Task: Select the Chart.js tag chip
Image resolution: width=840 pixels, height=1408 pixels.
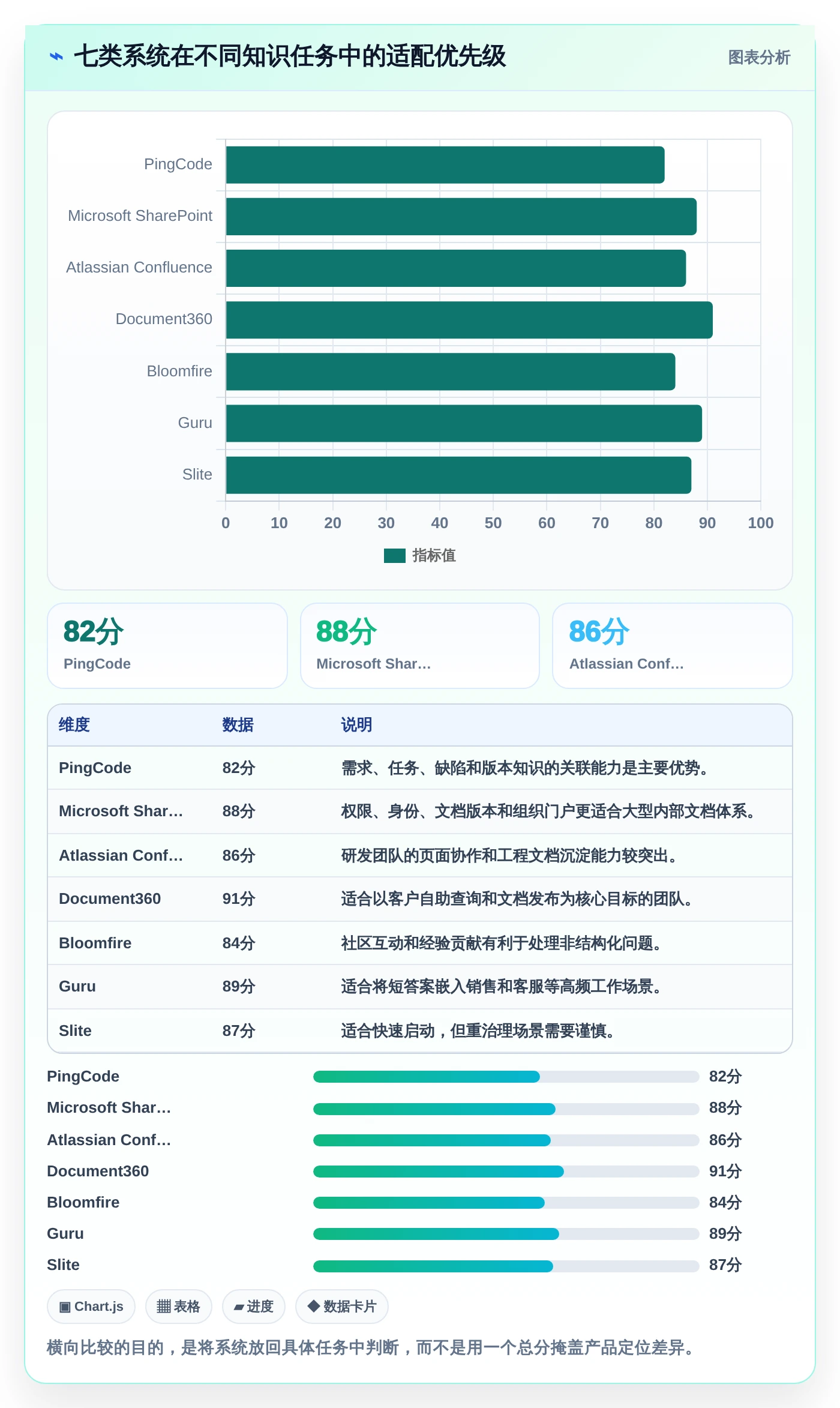Action: pos(91,1307)
